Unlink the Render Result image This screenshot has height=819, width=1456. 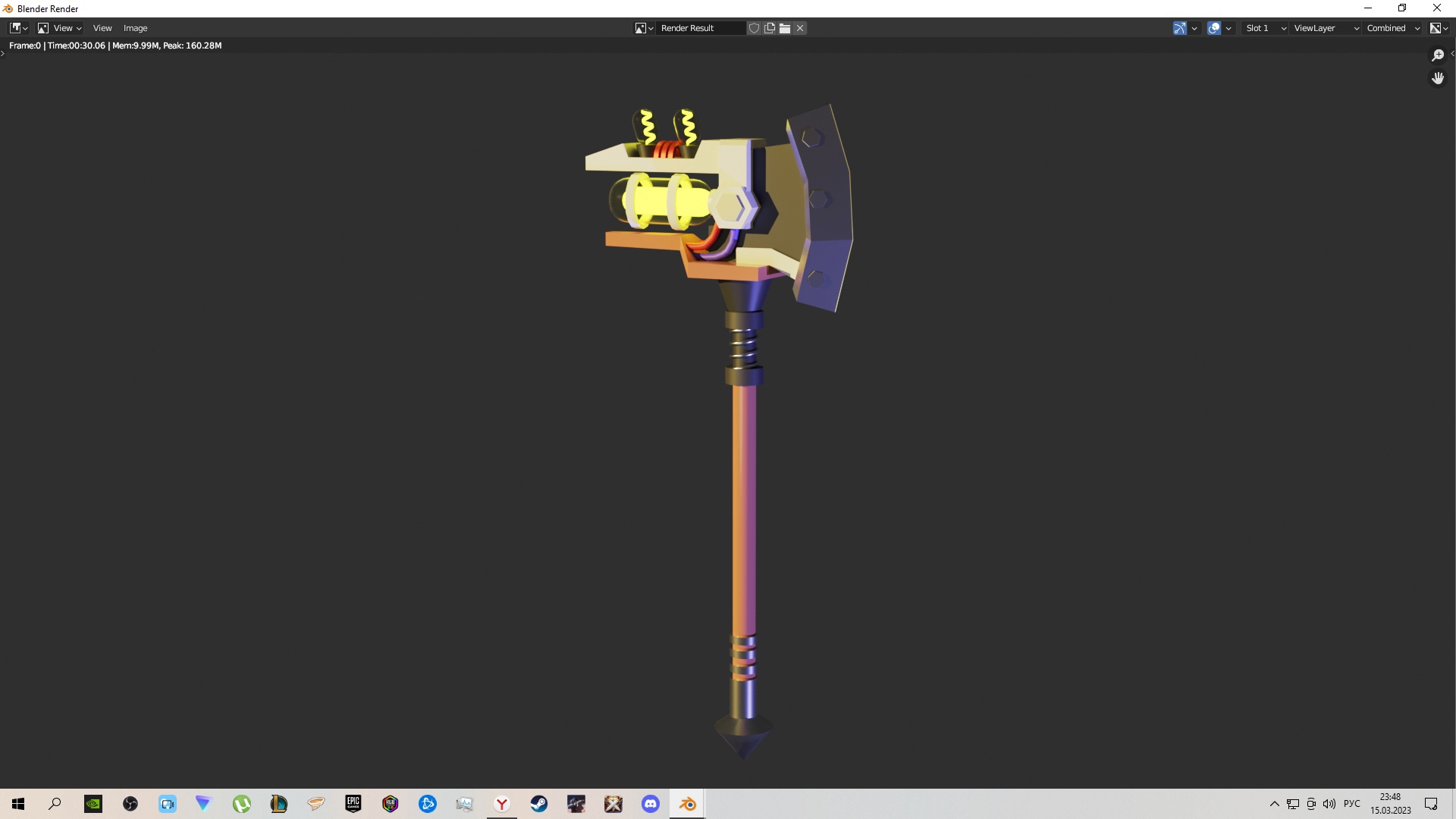click(800, 28)
